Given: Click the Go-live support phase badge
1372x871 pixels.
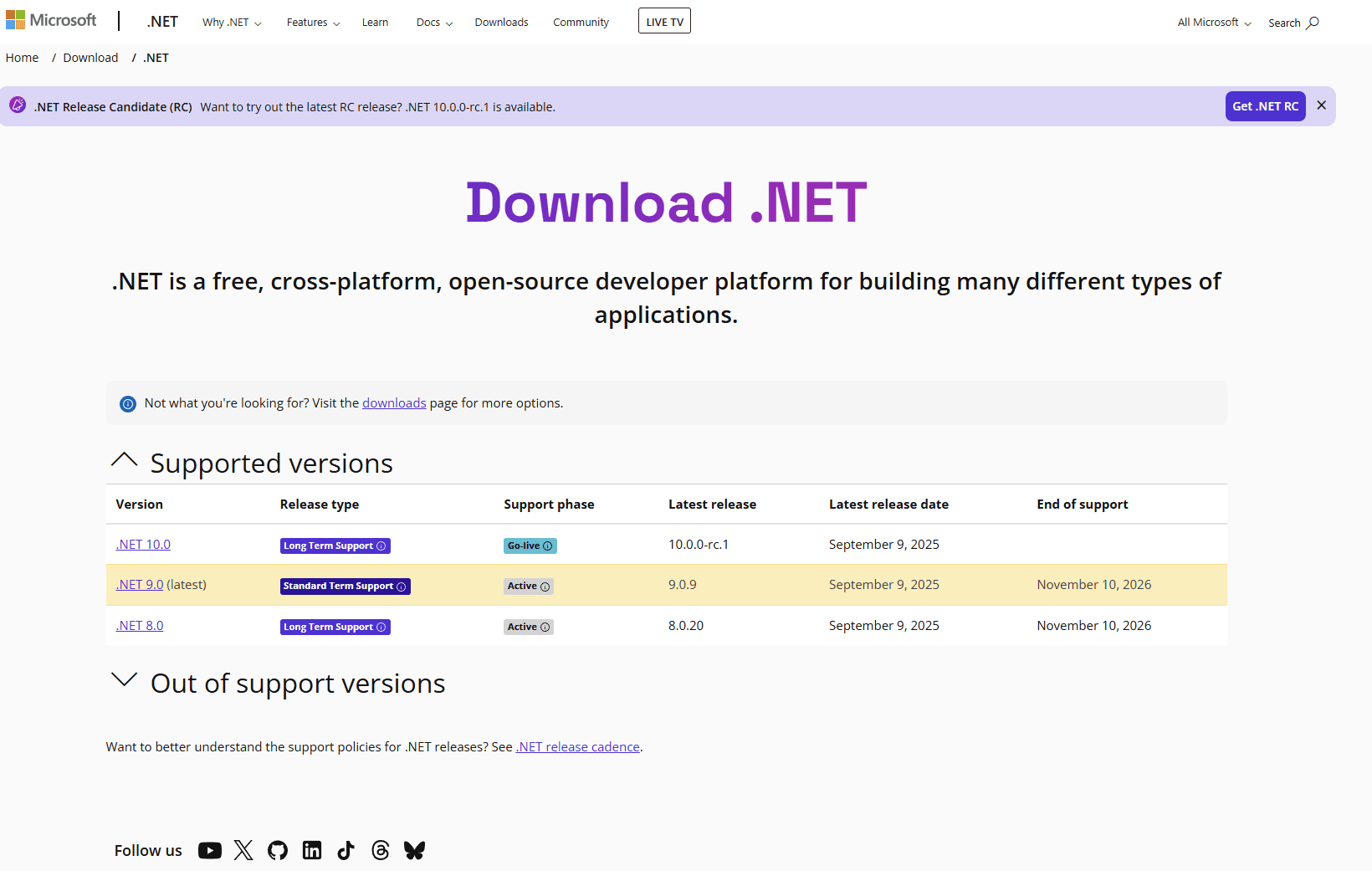Looking at the screenshot, I should point(530,546).
